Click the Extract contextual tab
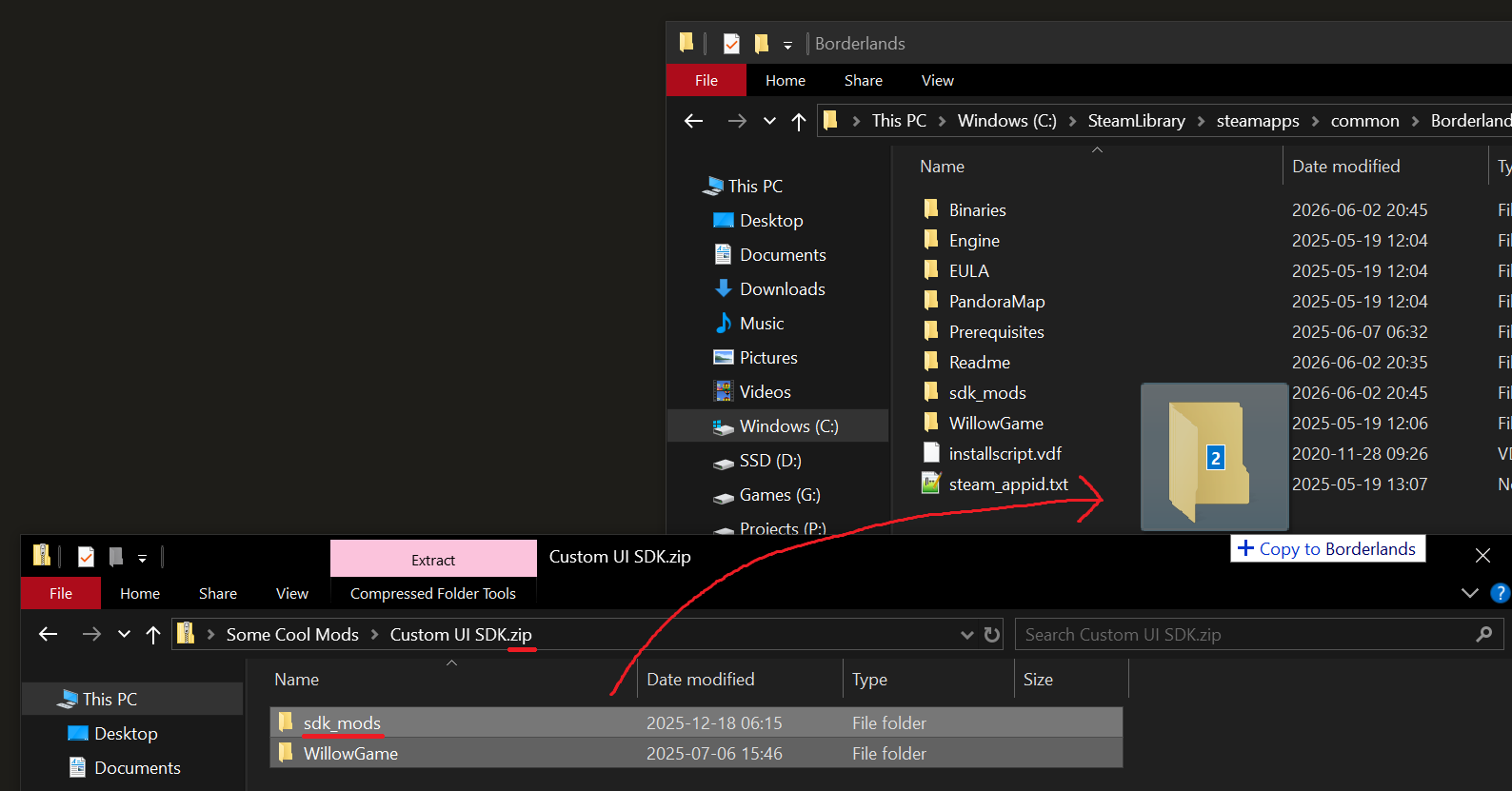Viewport: 1512px width, 791px height. coord(433,560)
